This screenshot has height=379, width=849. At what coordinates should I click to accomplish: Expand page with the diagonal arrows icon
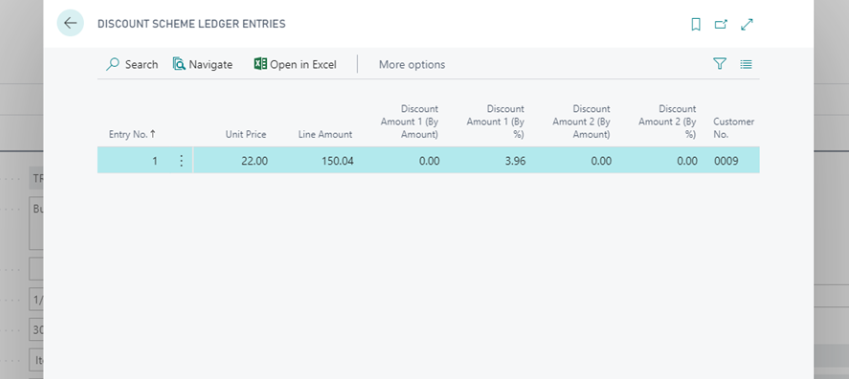pyautogui.click(x=747, y=24)
